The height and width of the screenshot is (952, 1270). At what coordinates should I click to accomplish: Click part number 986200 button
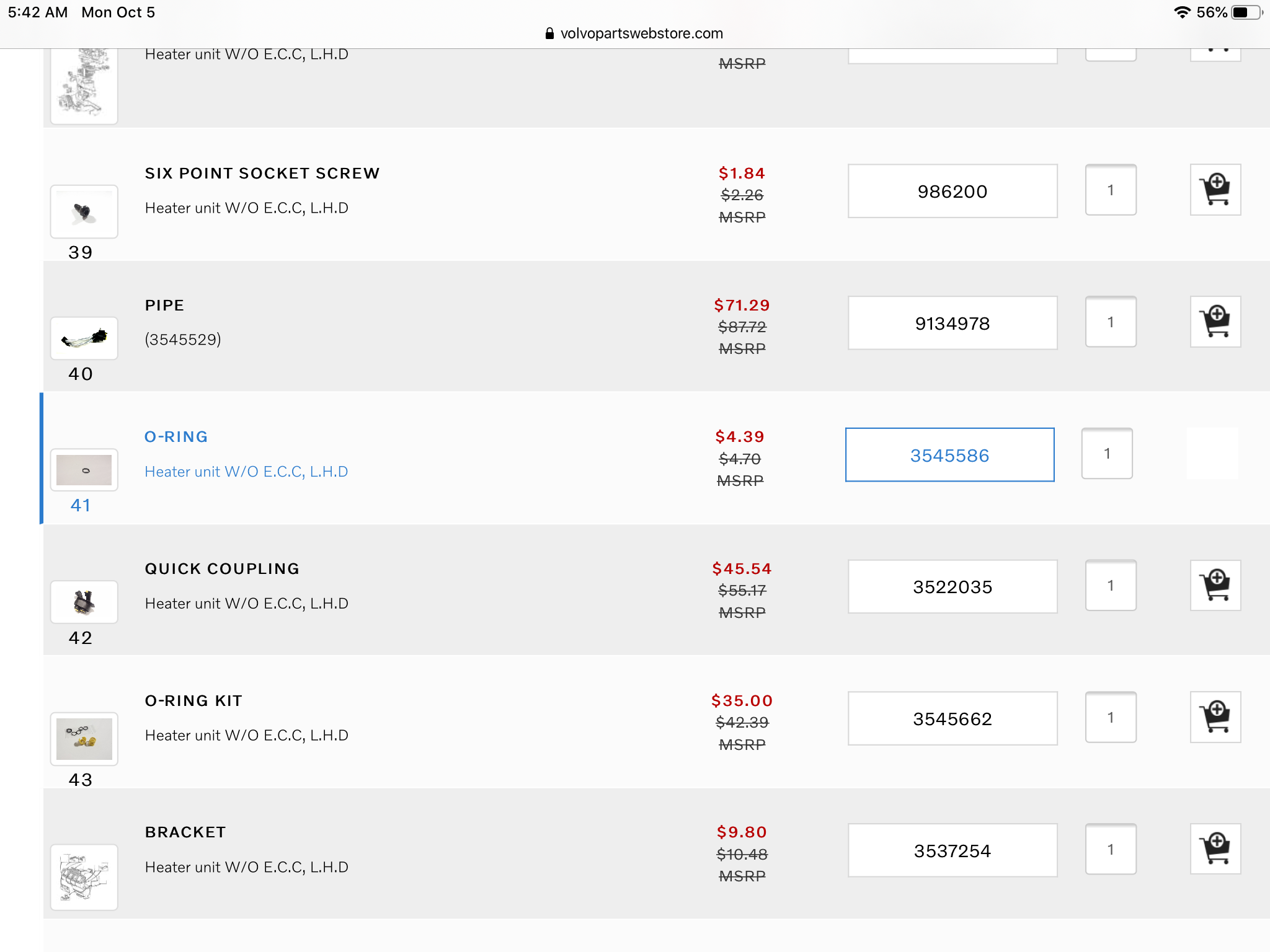(952, 192)
